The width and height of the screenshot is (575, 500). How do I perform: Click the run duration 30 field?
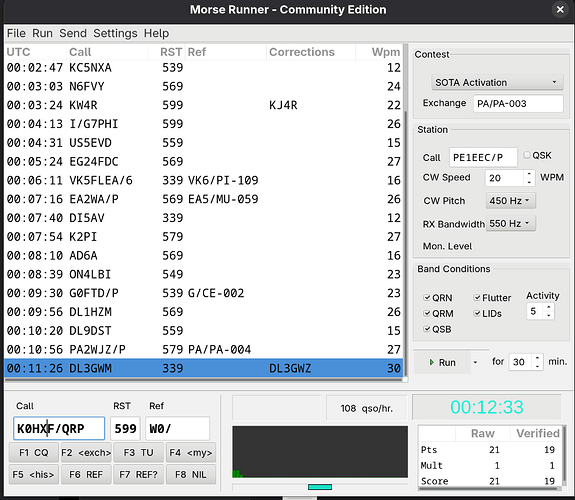[x=520, y=362]
